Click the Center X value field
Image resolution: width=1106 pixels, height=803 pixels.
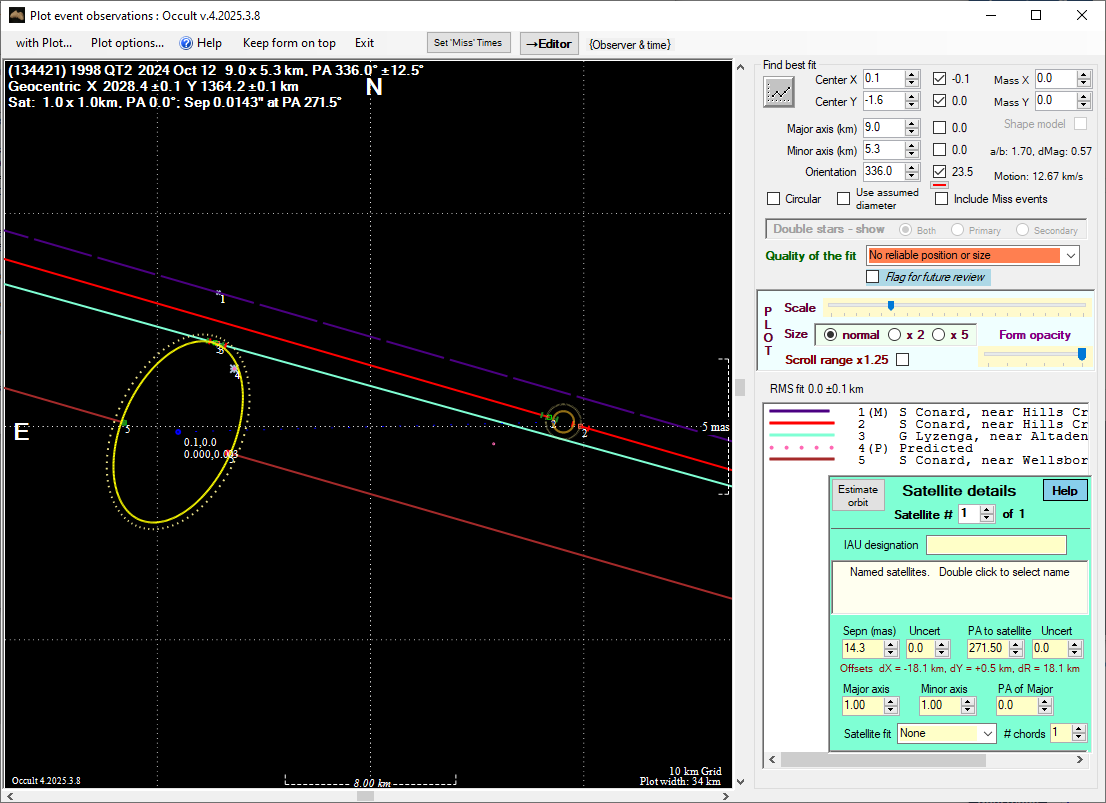point(884,79)
